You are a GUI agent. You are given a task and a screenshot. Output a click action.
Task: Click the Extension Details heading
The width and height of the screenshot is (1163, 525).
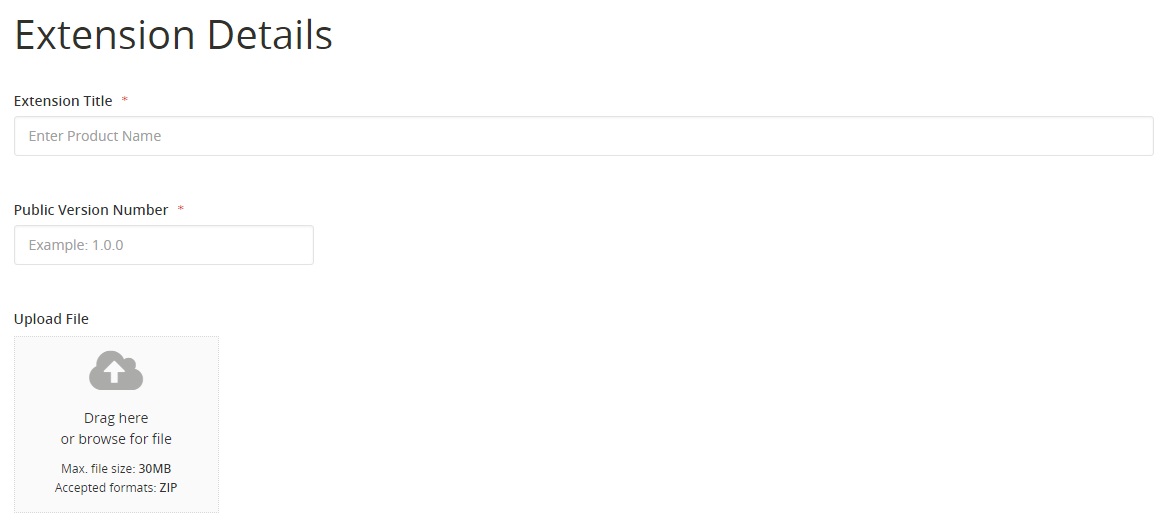pos(174,35)
